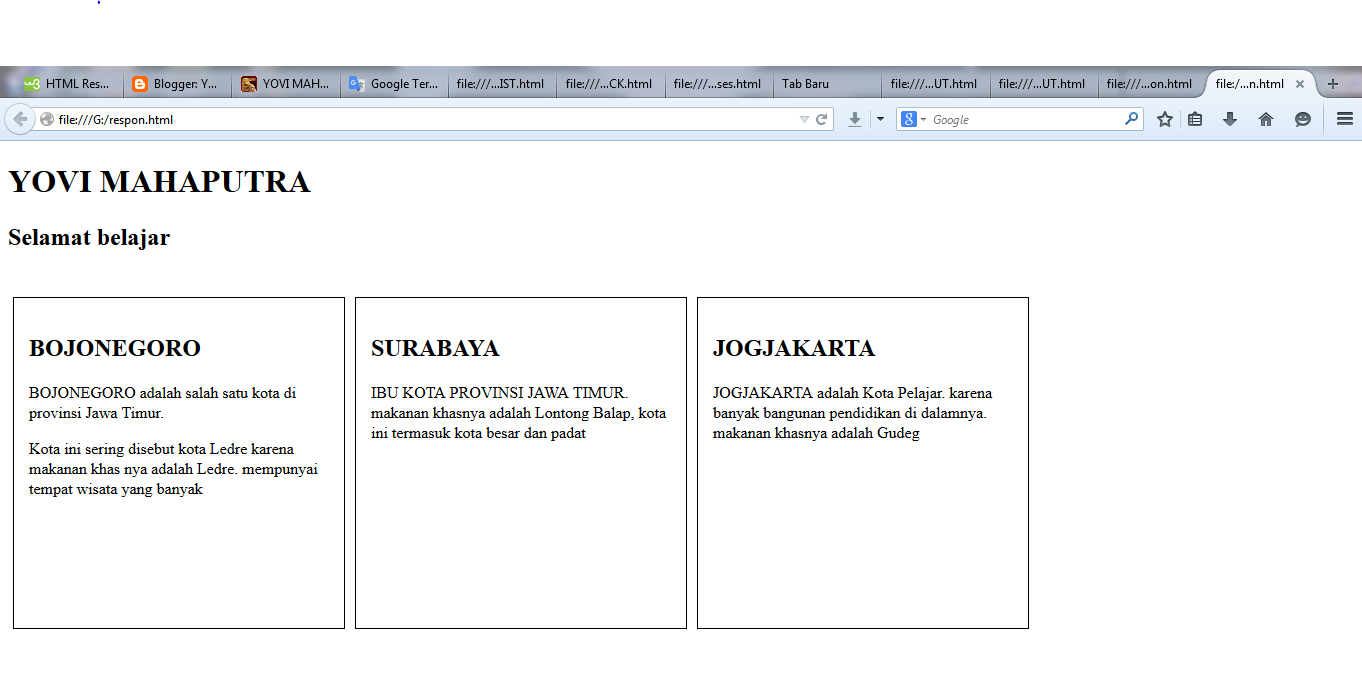
Task: Open a new tab with the plus button
Action: click(x=1332, y=84)
